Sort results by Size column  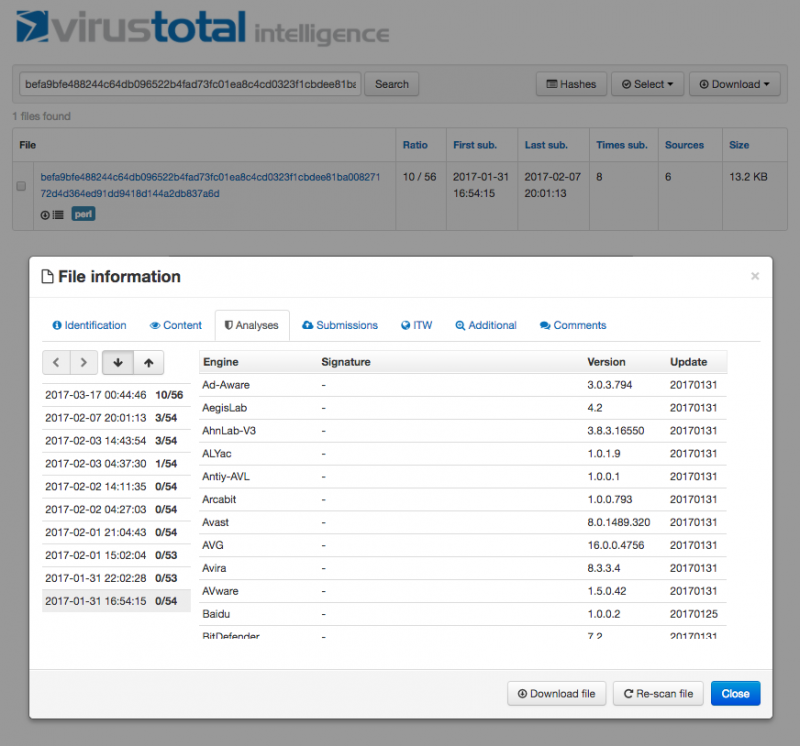[739, 145]
